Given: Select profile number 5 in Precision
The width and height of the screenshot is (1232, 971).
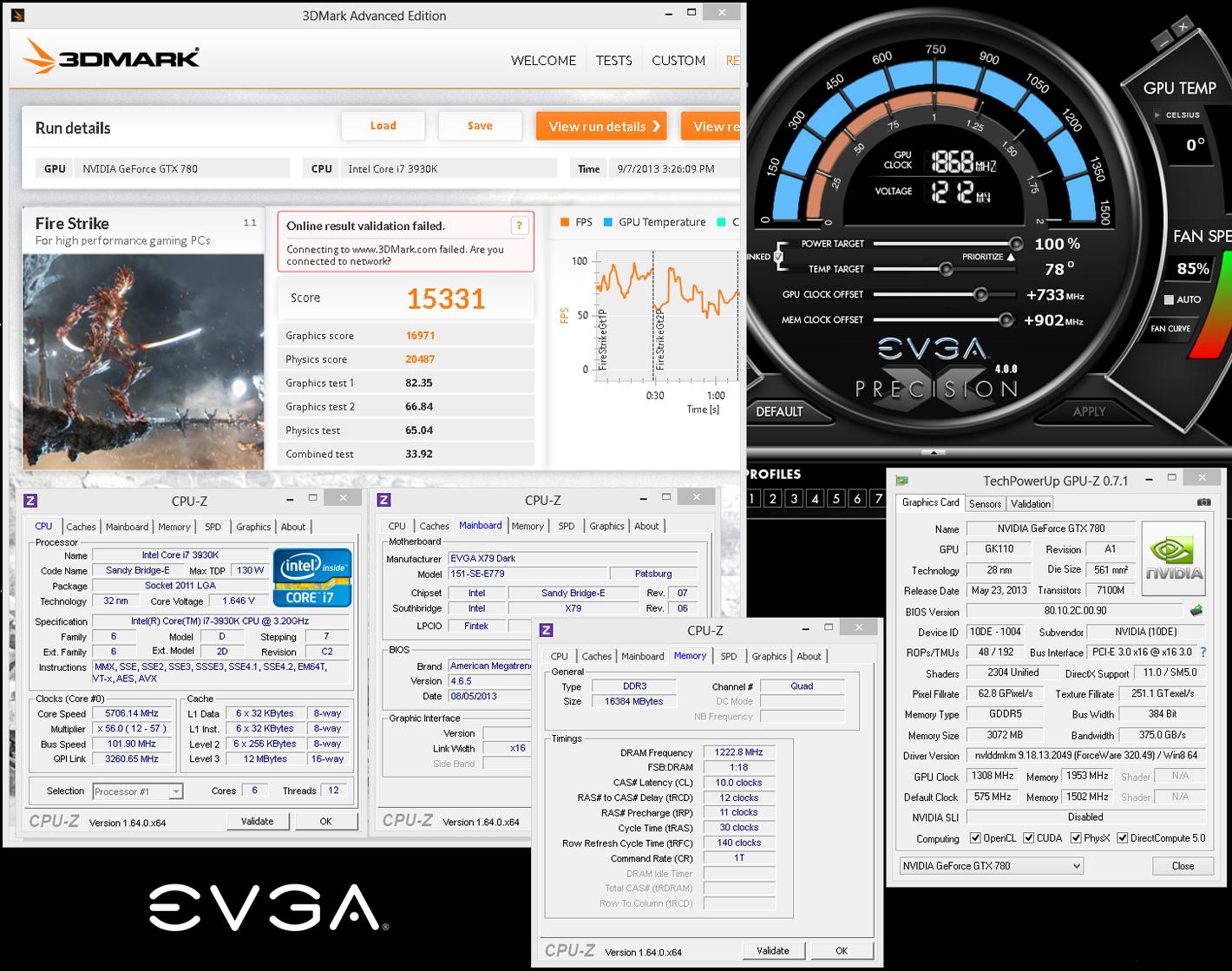Looking at the screenshot, I should point(836,498).
